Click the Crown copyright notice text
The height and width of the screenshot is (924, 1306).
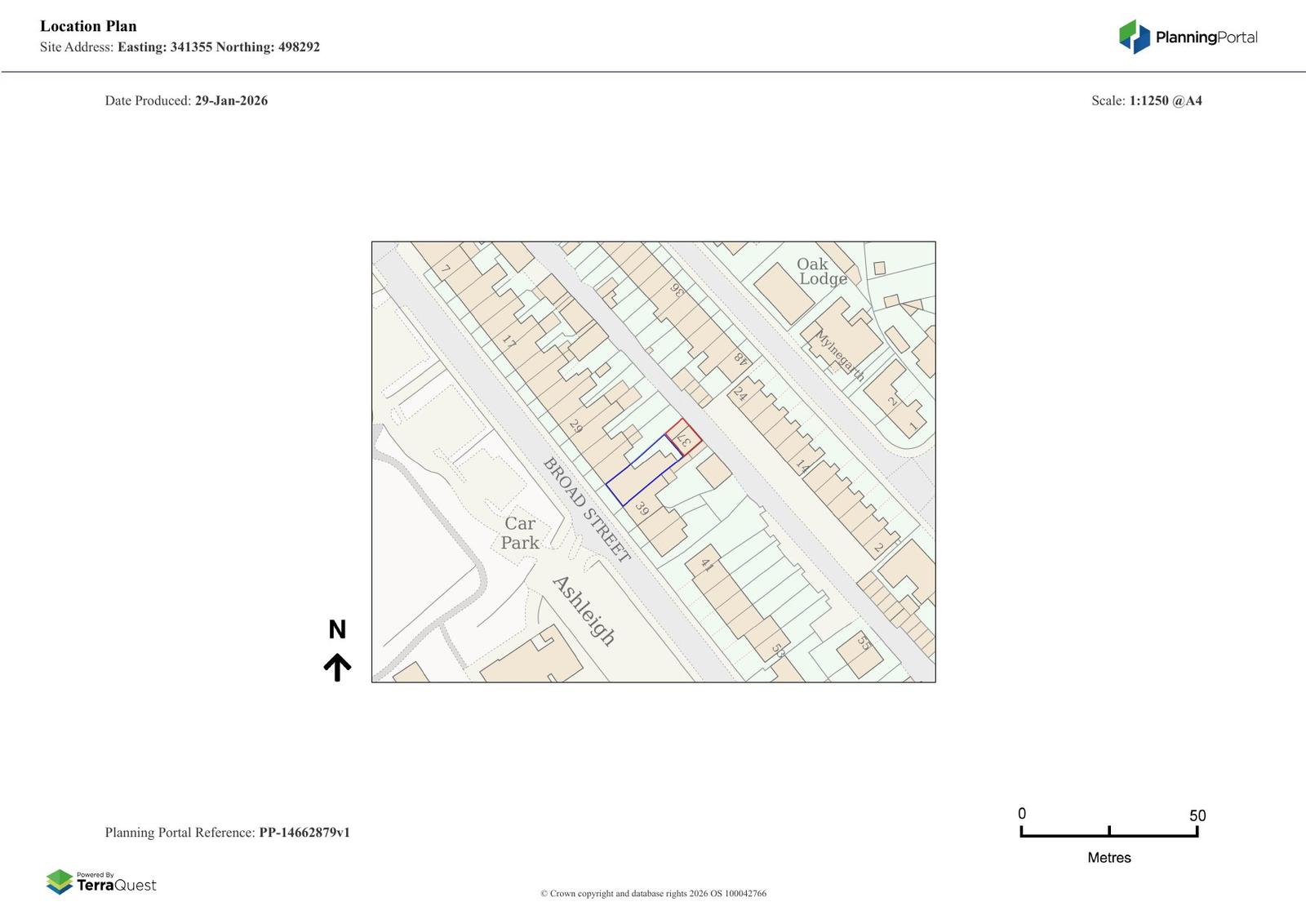coord(653,893)
